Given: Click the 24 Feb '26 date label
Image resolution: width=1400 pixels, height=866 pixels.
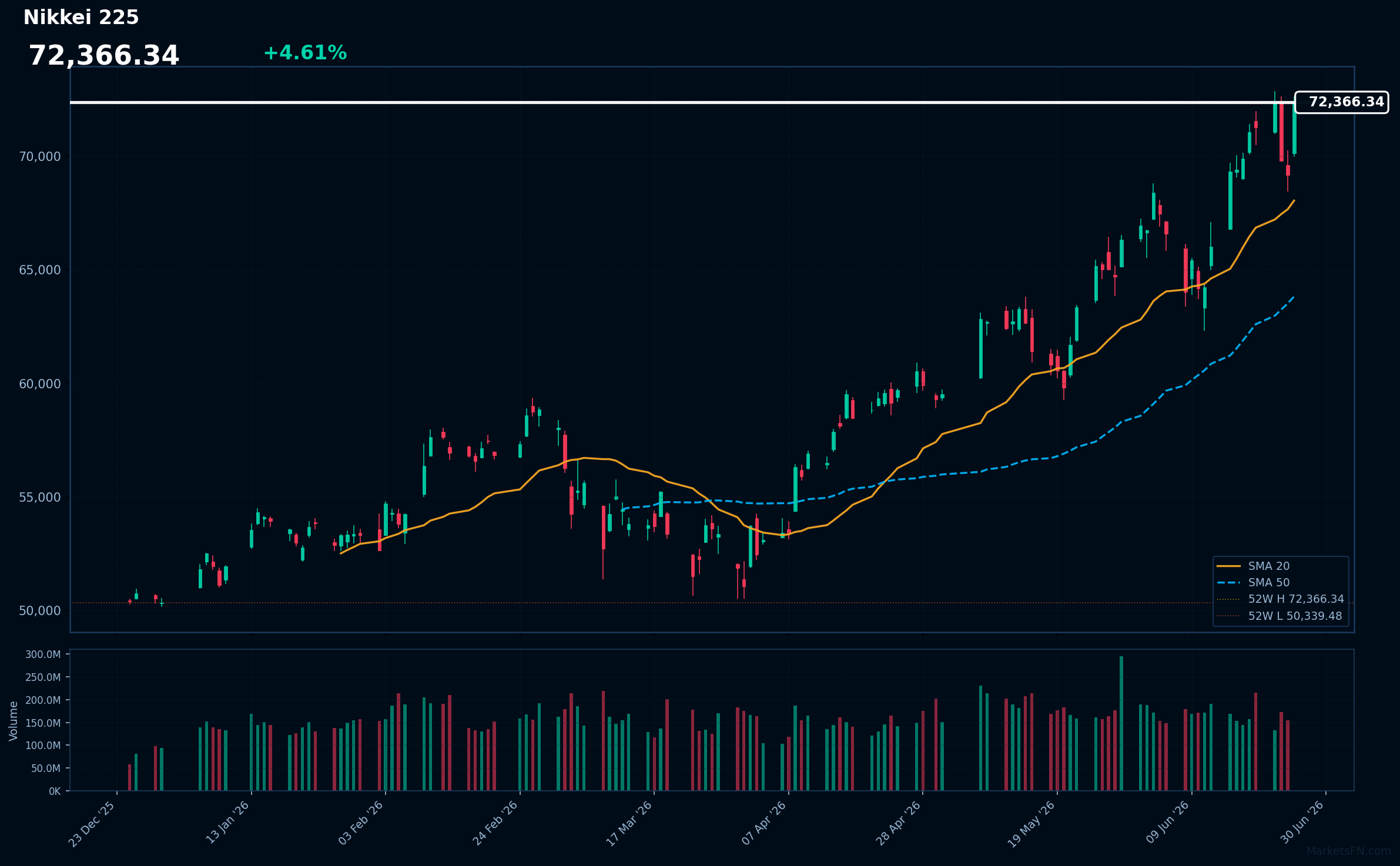Looking at the screenshot, I should coord(495,823).
